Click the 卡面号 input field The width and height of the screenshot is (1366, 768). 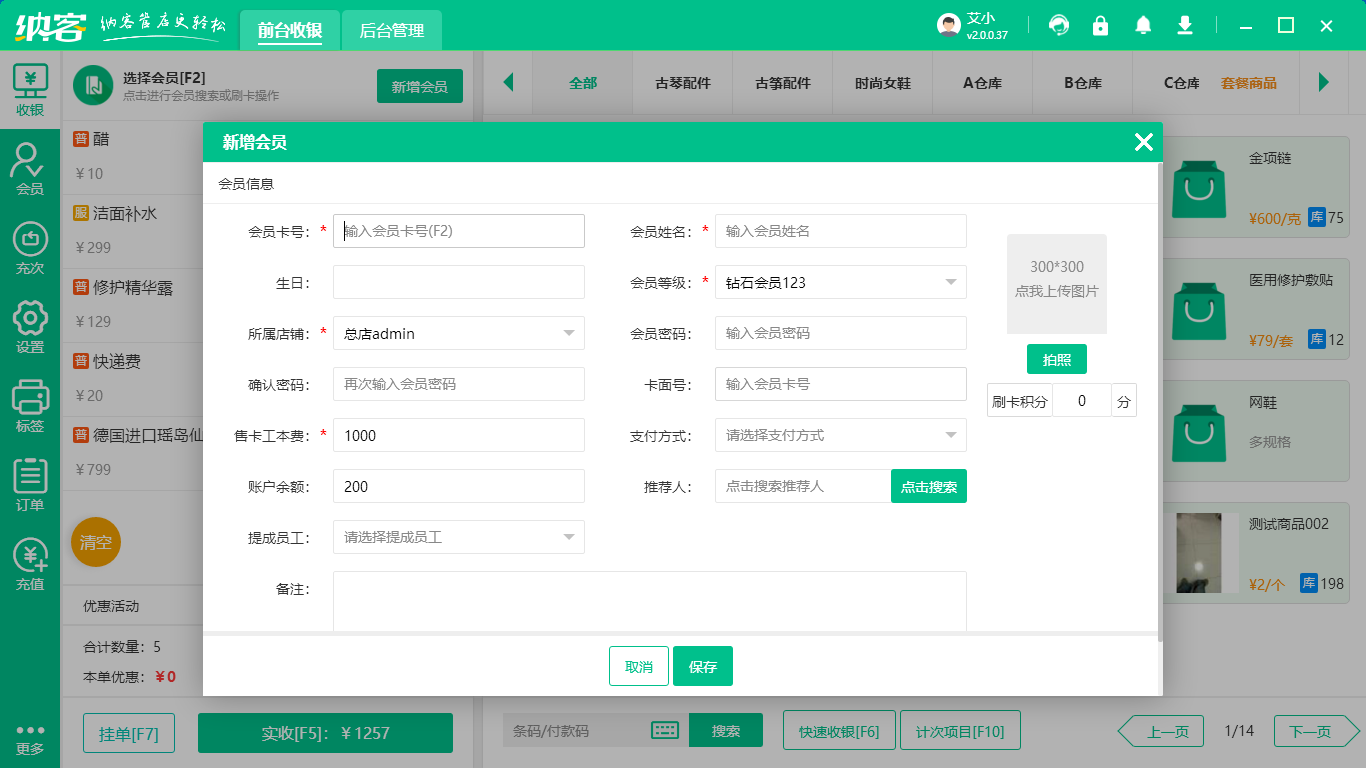coord(841,384)
